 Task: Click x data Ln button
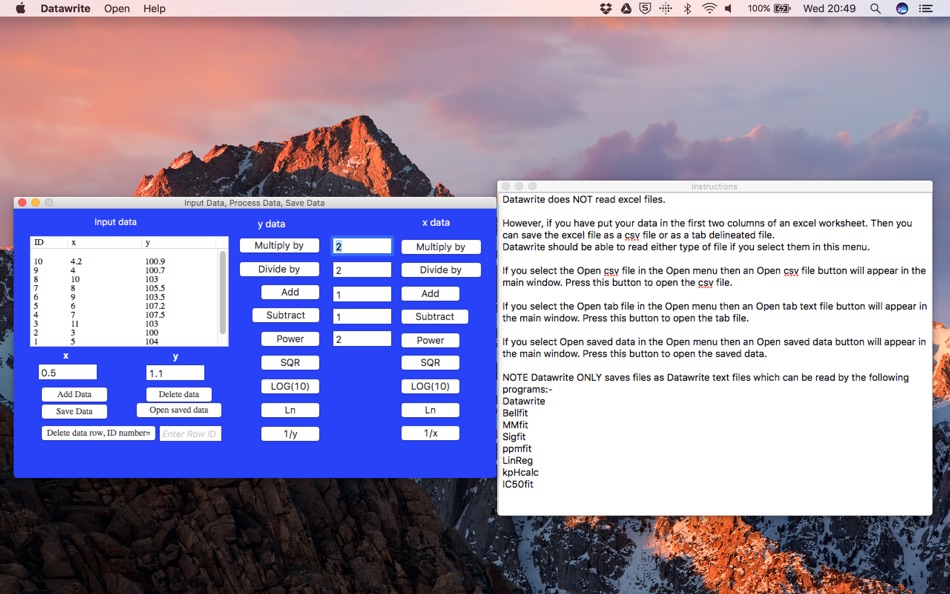(x=430, y=410)
